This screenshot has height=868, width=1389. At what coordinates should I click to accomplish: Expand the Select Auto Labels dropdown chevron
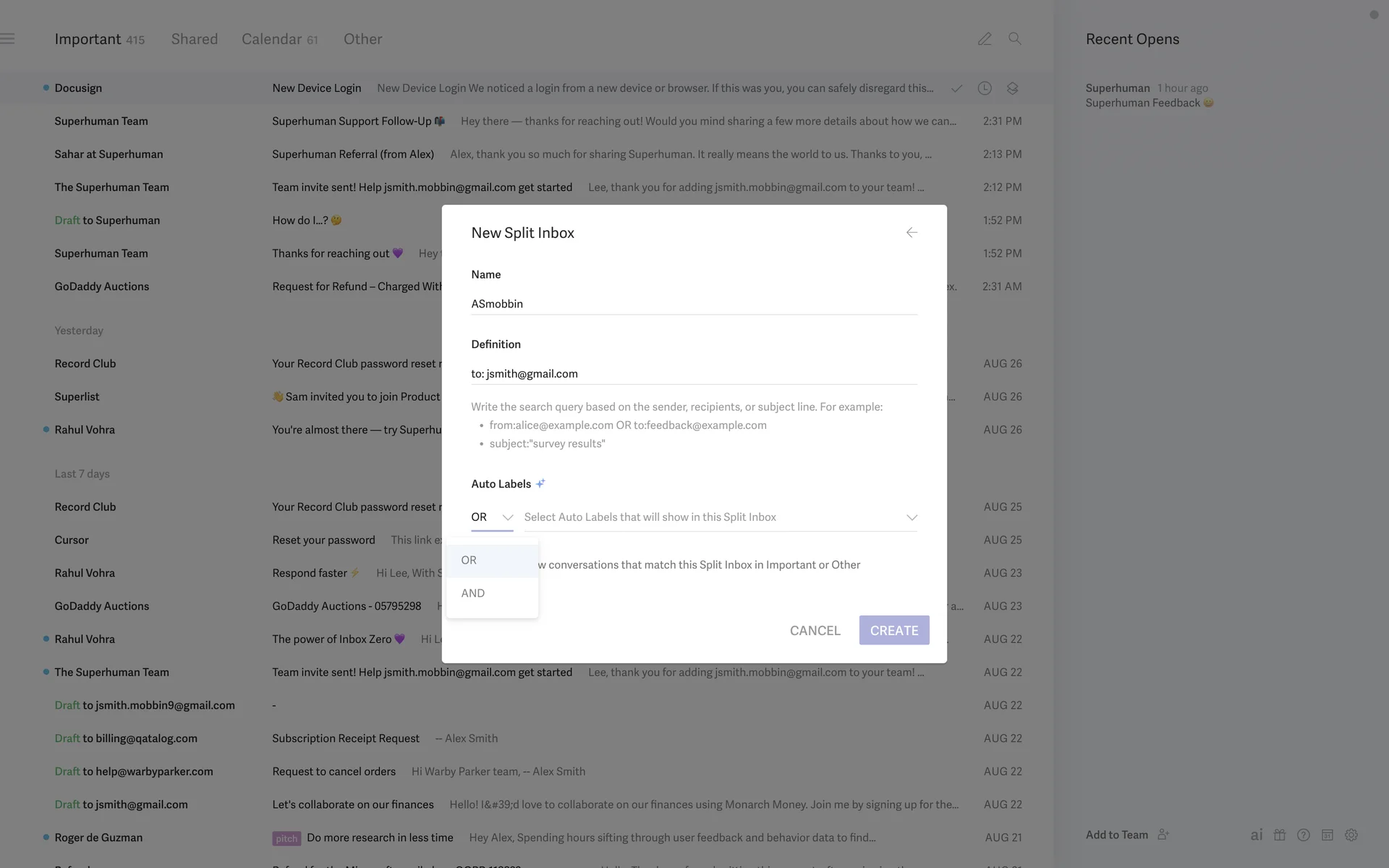[912, 517]
